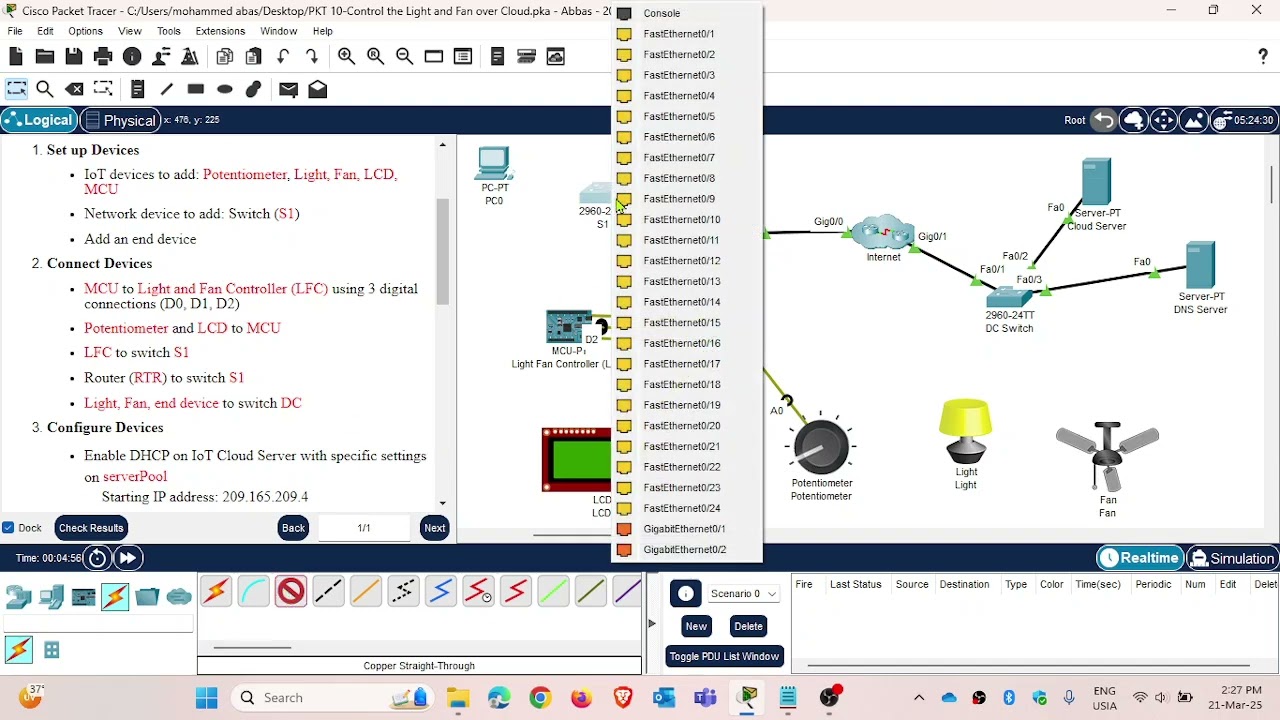Viewport: 1280px width, 720px height.
Task: Zoom in on the workspace
Action: [x=346, y=57]
